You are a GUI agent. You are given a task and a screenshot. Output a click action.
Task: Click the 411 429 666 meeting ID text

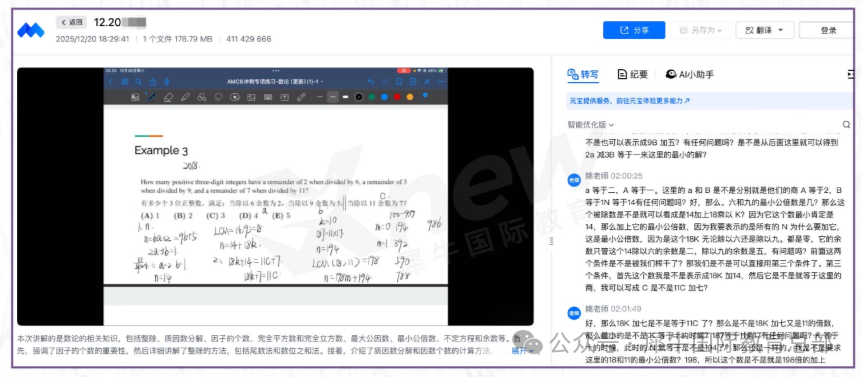tap(248, 39)
